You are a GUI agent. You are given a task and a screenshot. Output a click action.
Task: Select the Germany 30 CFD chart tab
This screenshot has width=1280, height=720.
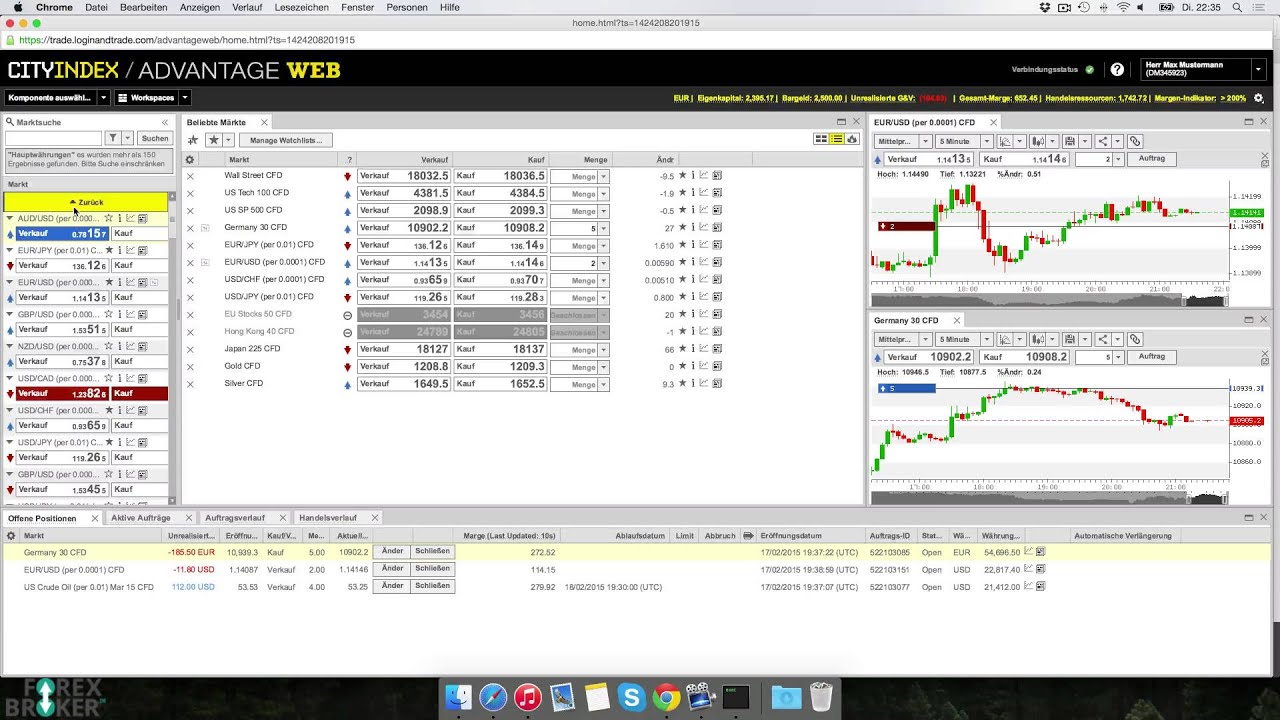point(906,320)
